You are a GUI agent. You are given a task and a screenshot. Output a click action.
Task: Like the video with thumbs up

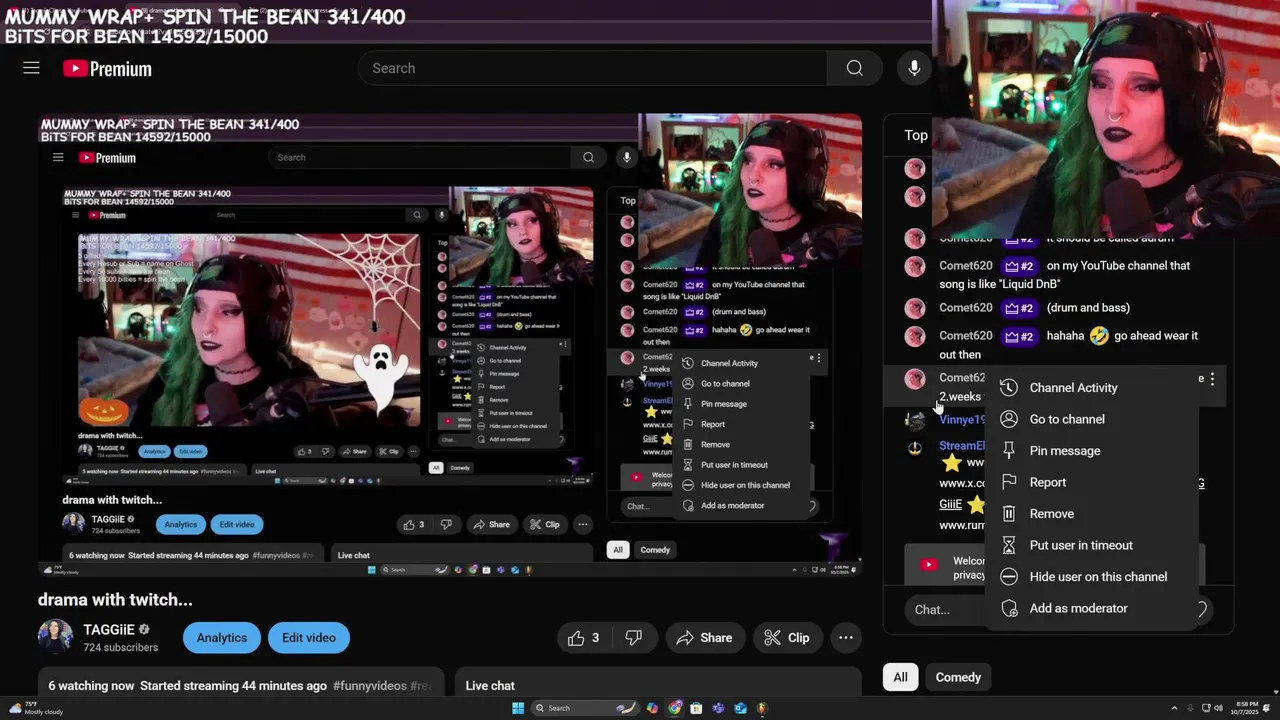(x=584, y=638)
